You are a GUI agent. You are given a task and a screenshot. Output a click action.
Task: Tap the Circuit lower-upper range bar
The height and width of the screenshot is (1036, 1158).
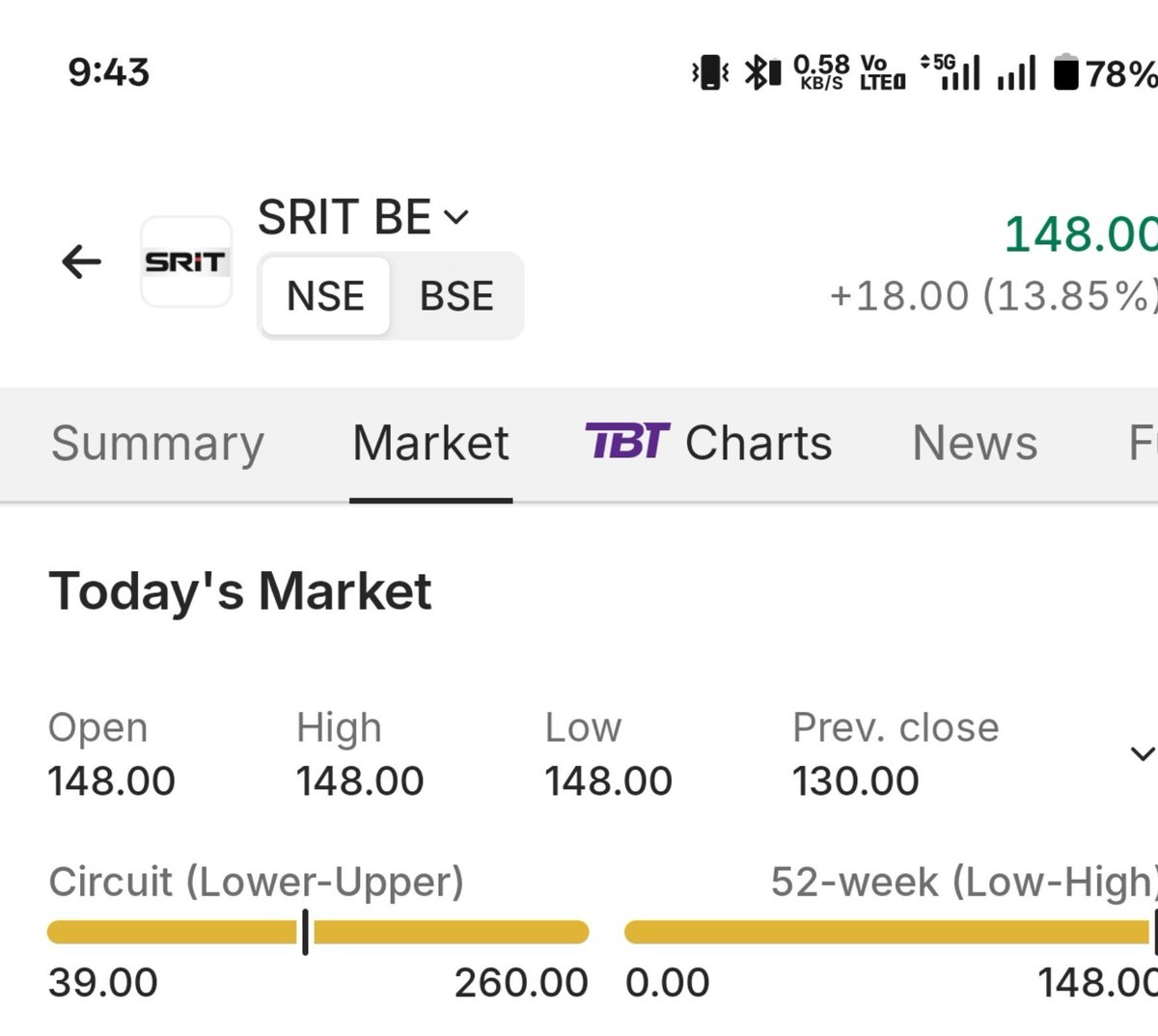pyautogui.click(x=317, y=932)
